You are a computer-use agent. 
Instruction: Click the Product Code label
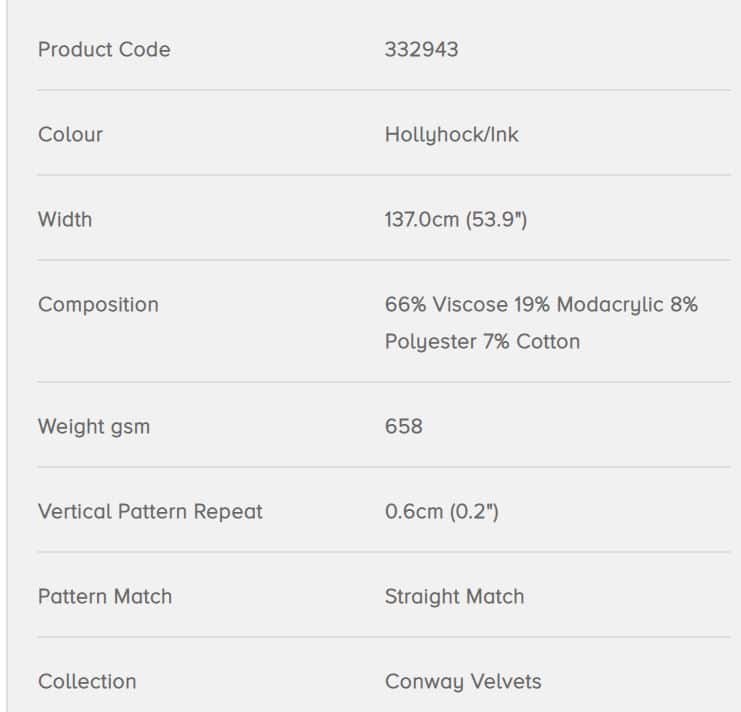pos(104,50)
